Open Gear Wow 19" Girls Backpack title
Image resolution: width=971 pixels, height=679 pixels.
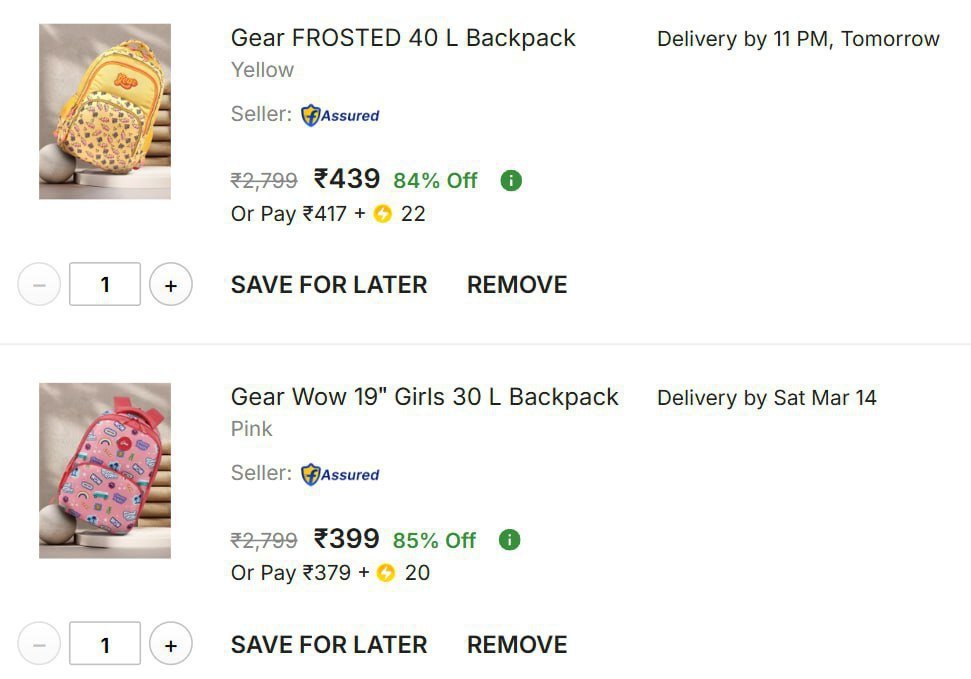pos(424,397)
